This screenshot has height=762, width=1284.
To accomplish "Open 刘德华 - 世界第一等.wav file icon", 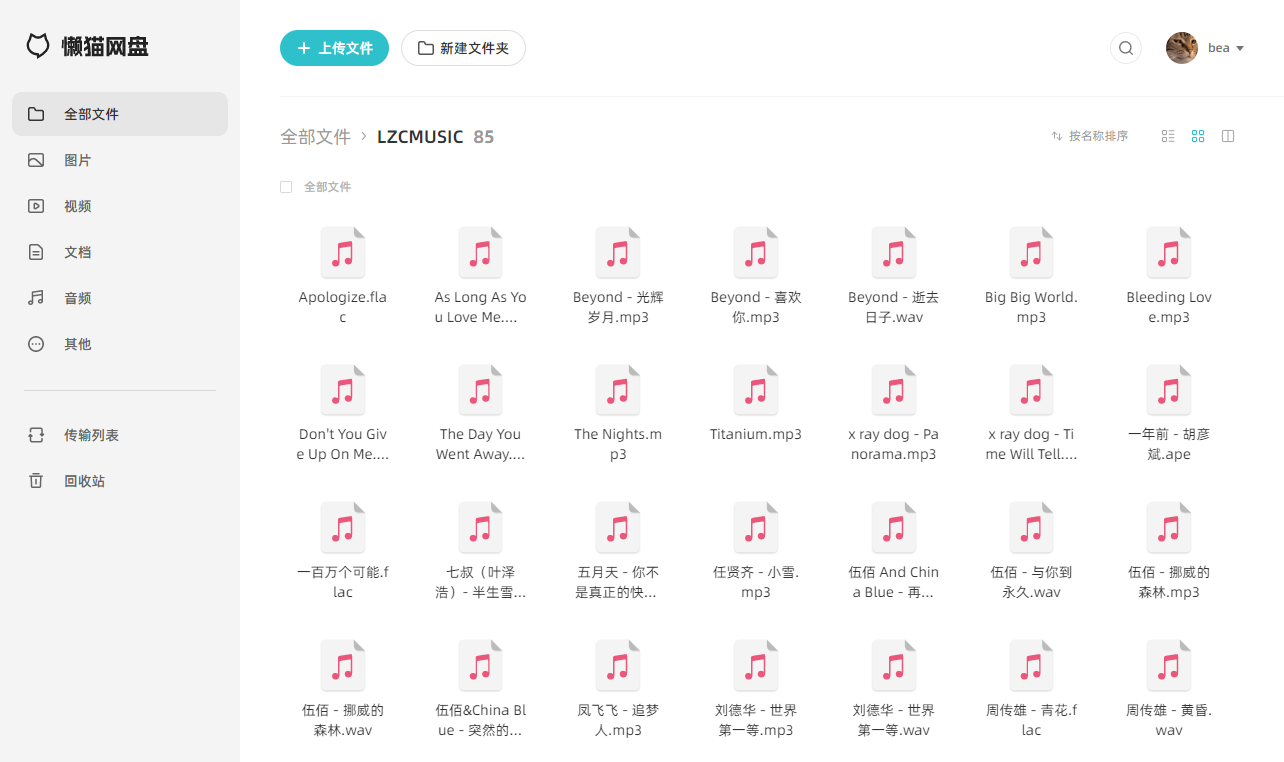I will pyautogui.click(x=893, y=666).
